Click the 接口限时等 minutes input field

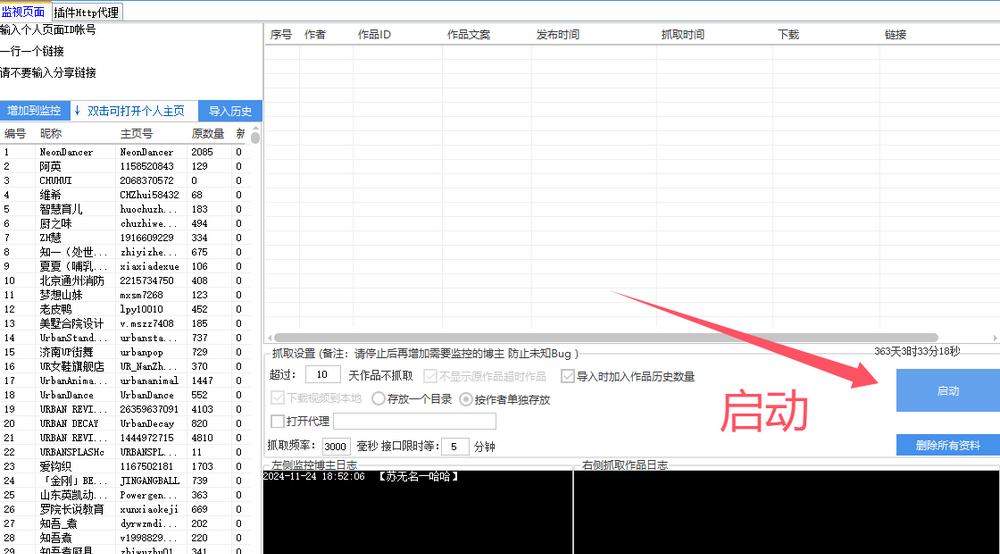455,446
